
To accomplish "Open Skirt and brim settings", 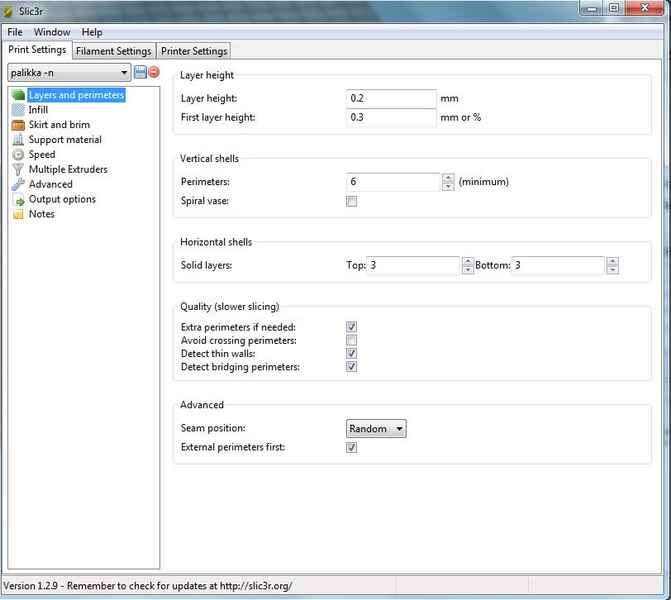I will (x=59, y=125).
